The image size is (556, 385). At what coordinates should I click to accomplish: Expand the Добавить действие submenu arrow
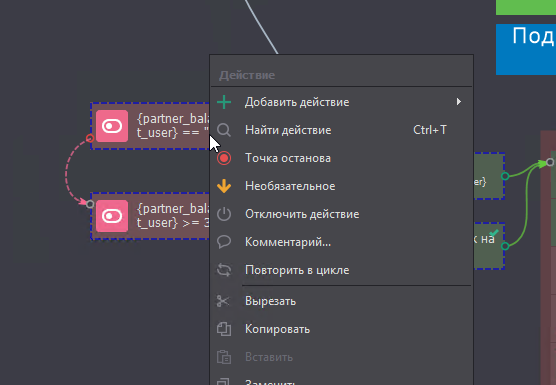pos(459,102)
